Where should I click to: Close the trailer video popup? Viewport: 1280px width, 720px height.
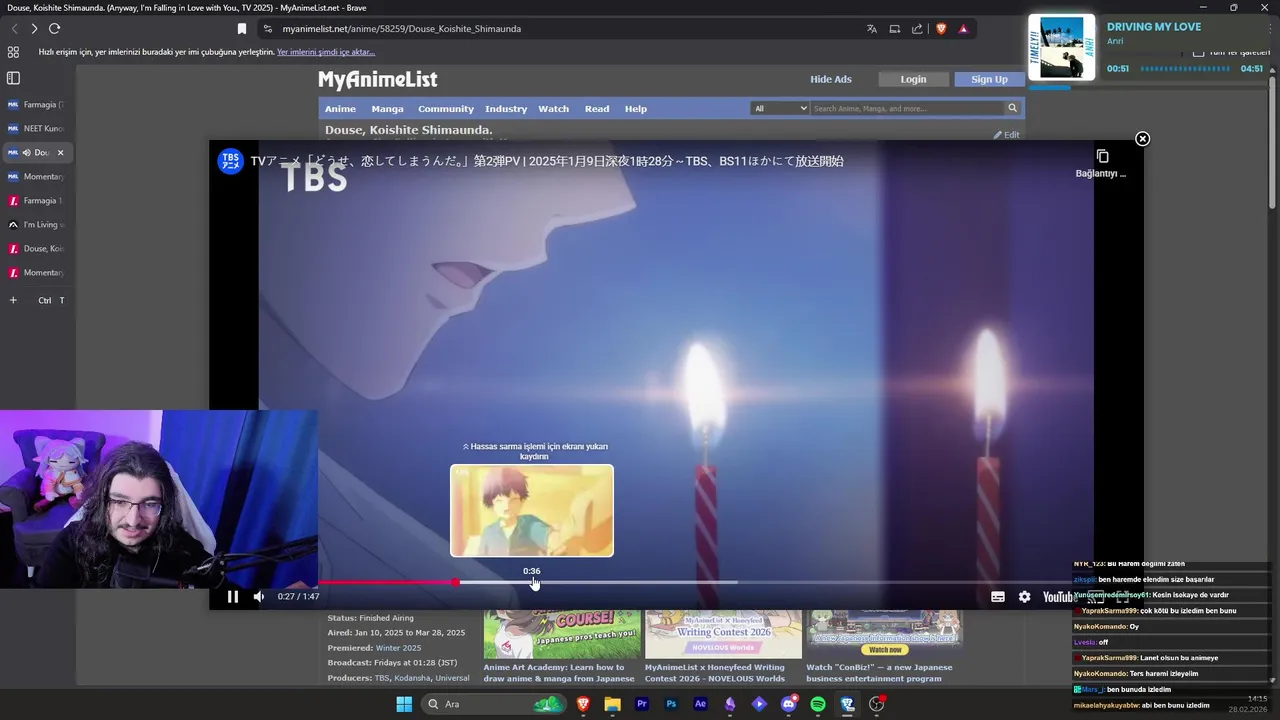(x=1142, y=139)
